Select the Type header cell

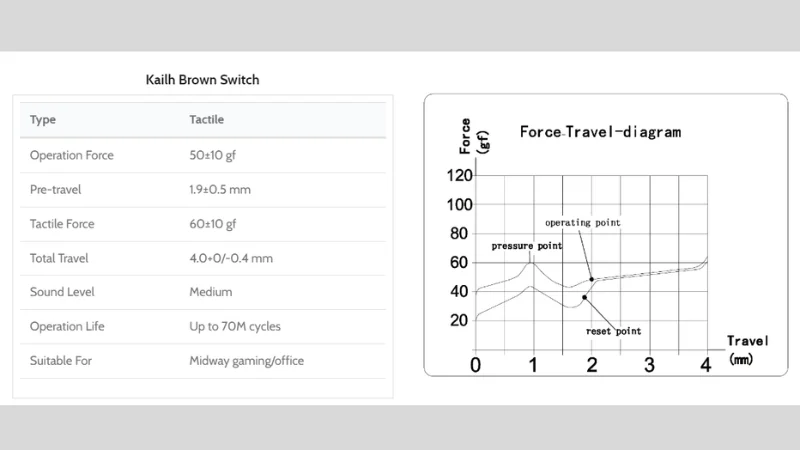43,119
